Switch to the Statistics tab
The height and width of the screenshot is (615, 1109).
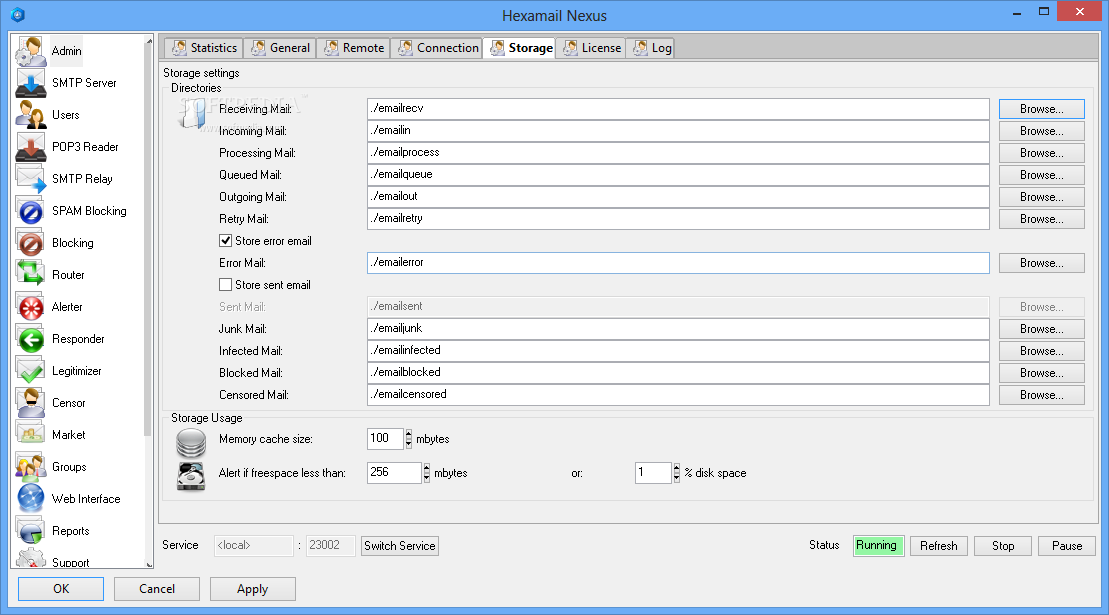coord(204,48)
